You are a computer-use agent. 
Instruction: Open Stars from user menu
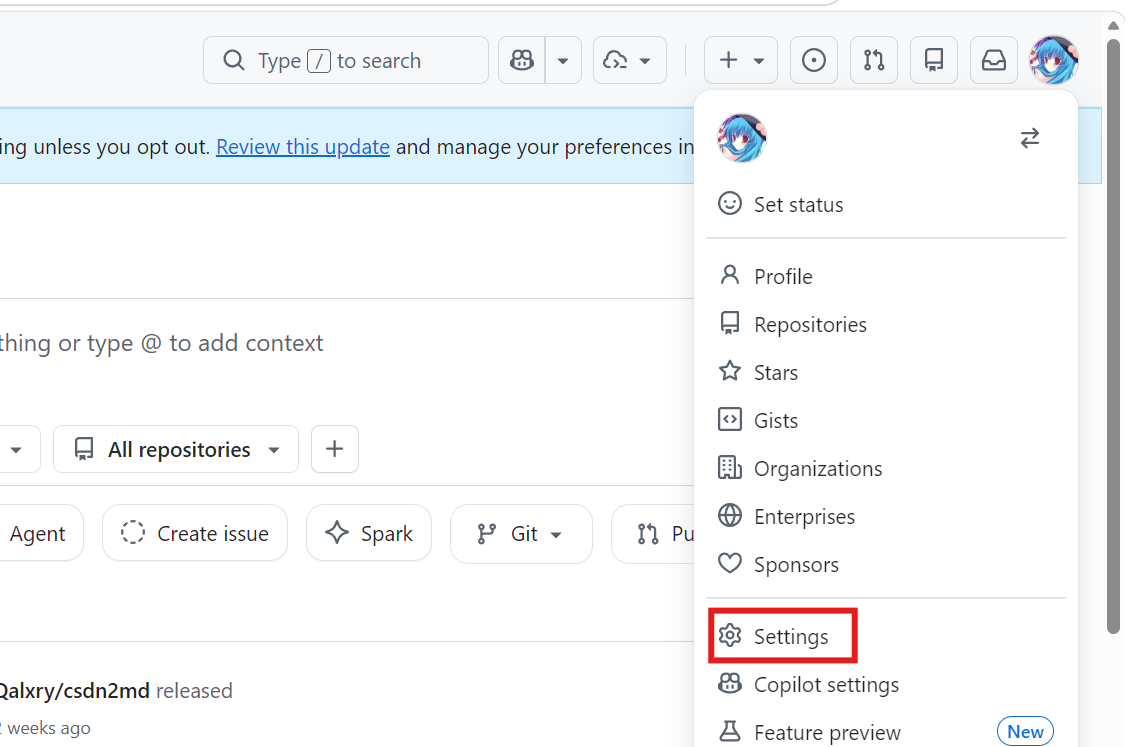tap(886, 372)
